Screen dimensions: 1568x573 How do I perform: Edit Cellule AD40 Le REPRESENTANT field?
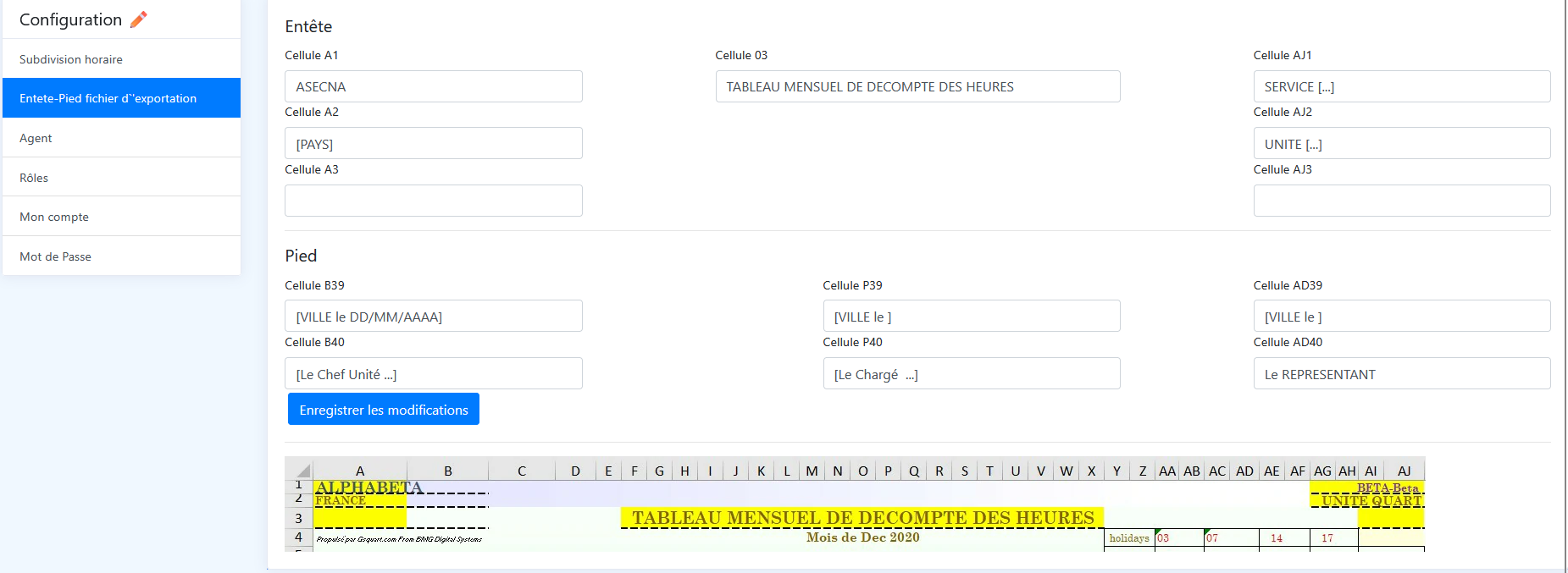(1402, 374)
